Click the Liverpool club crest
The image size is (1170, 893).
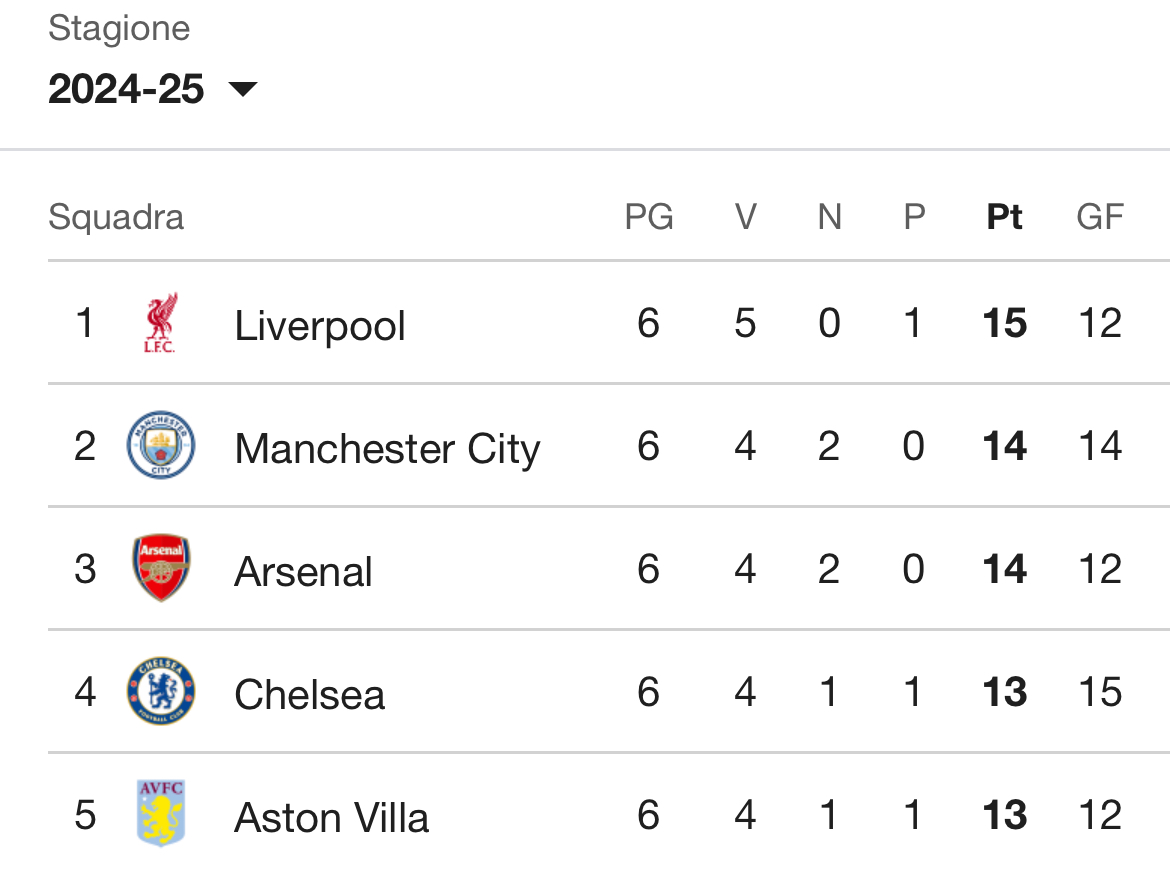coord(160,323)
